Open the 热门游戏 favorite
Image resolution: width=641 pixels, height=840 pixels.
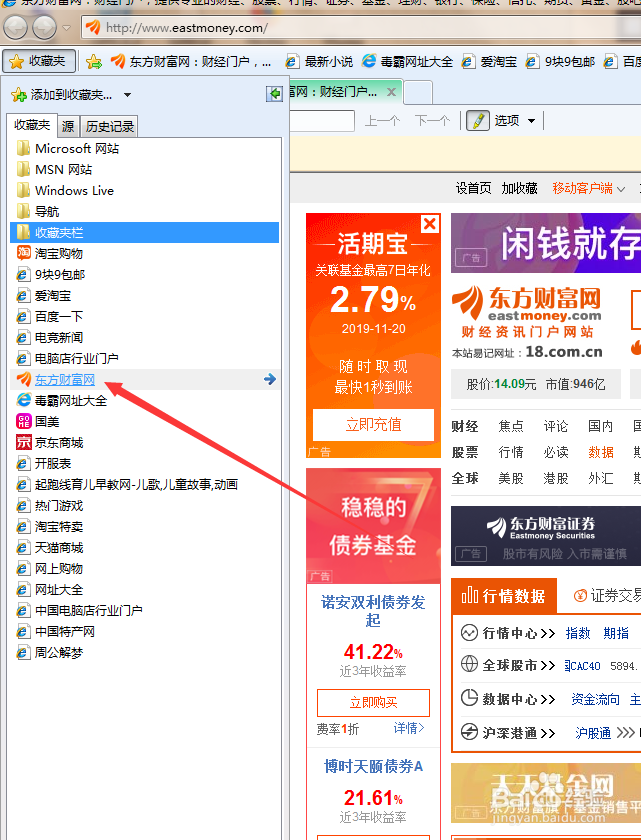[x=145, y=505]
